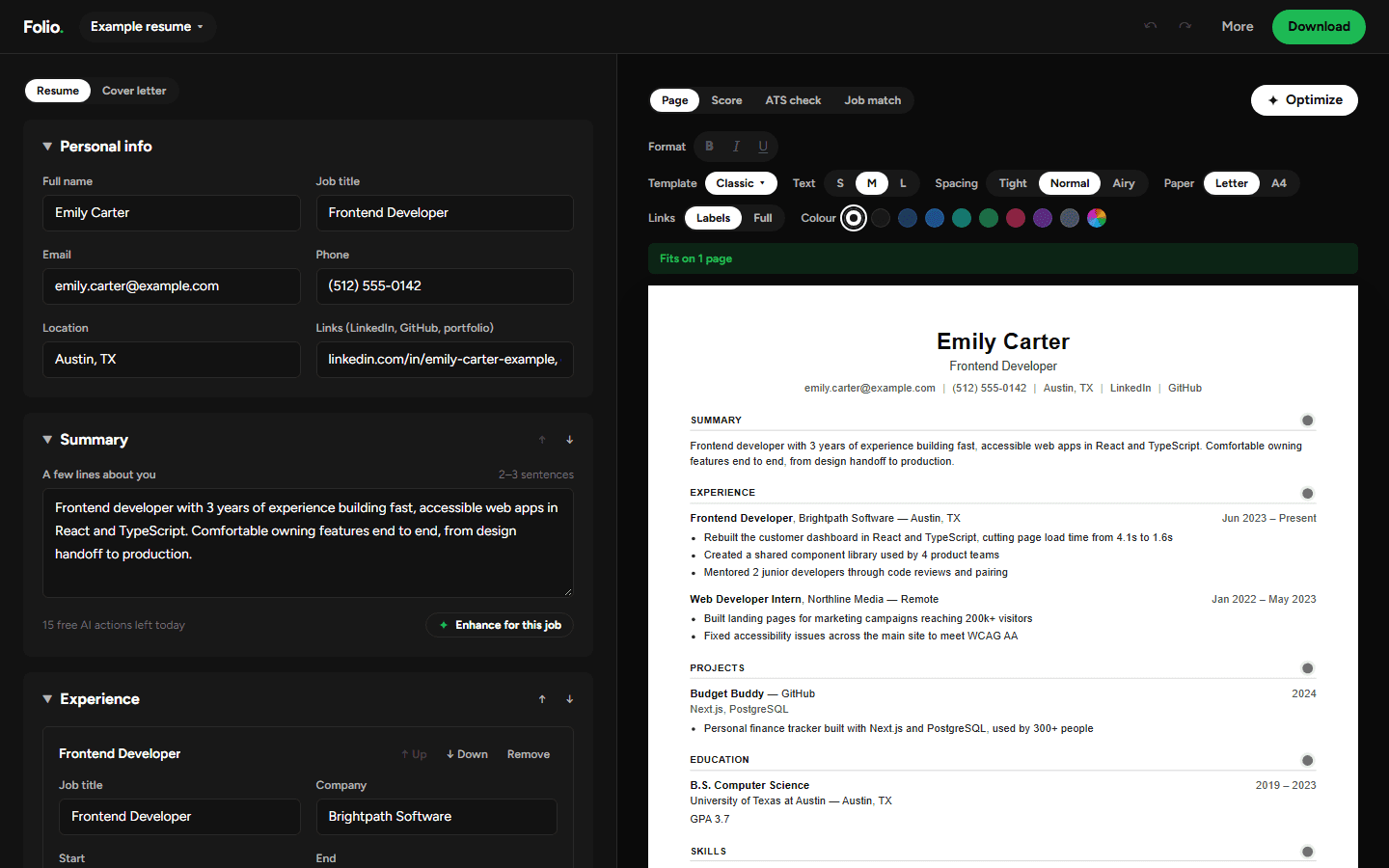
Task: Click the dot beside the EDUCATION heading
Action: pyautogui.click(x=1308, y=761)
